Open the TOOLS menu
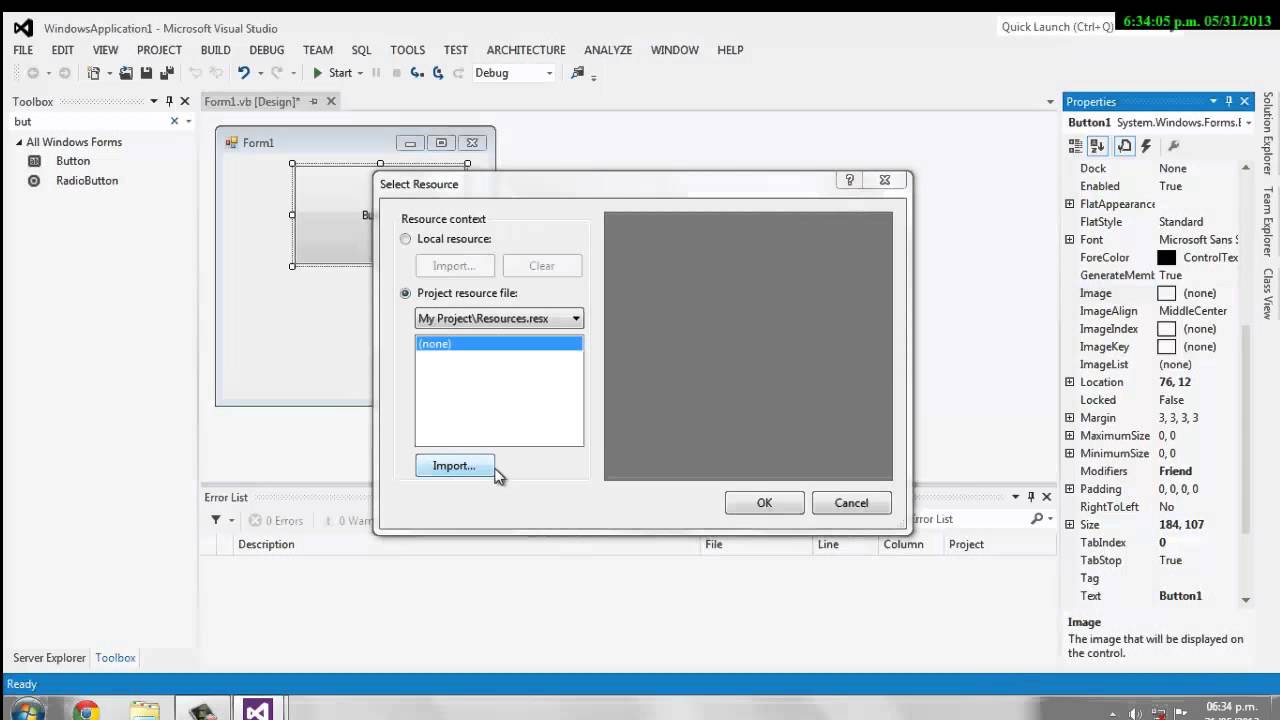The height and width of the screenshot is (720, 1280). point(408,50)
